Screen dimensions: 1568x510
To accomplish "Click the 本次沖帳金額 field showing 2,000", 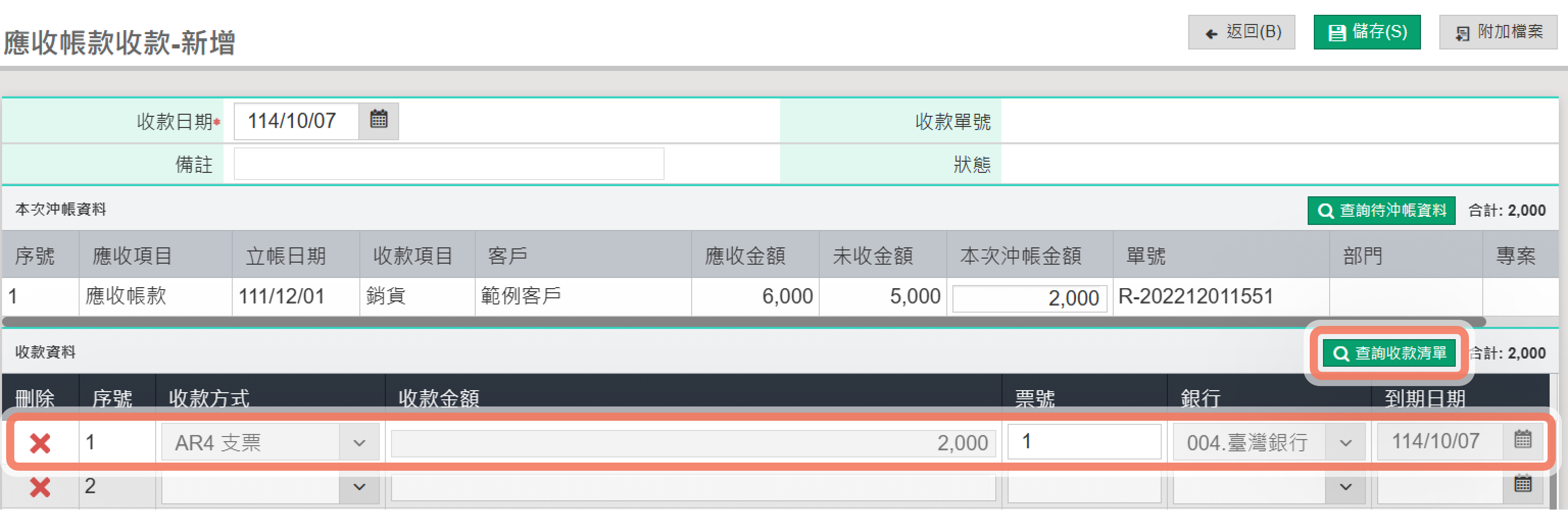I will click(x=1028, y=298).
